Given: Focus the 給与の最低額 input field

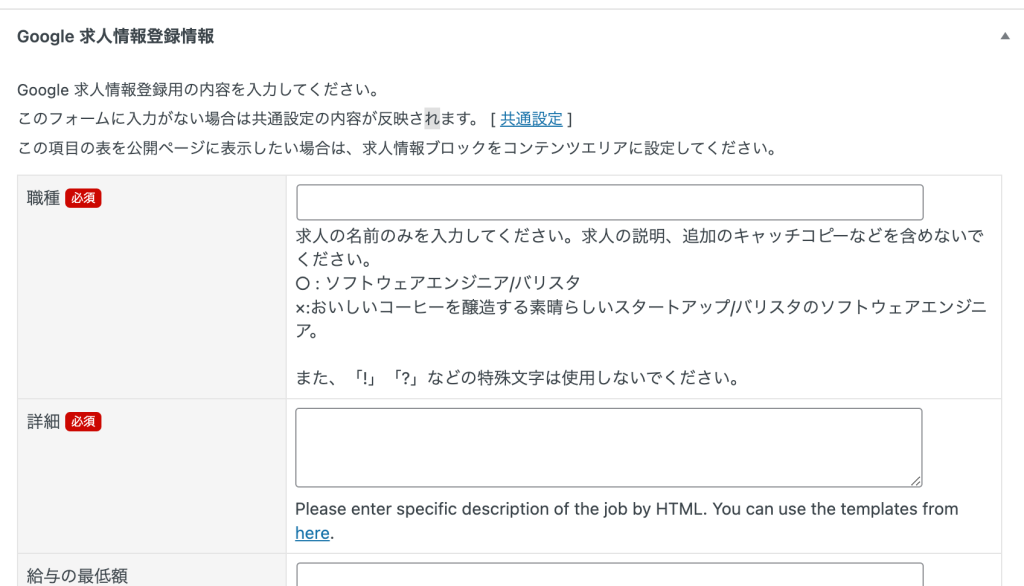Looking at the screenshot, I should 609,574.
